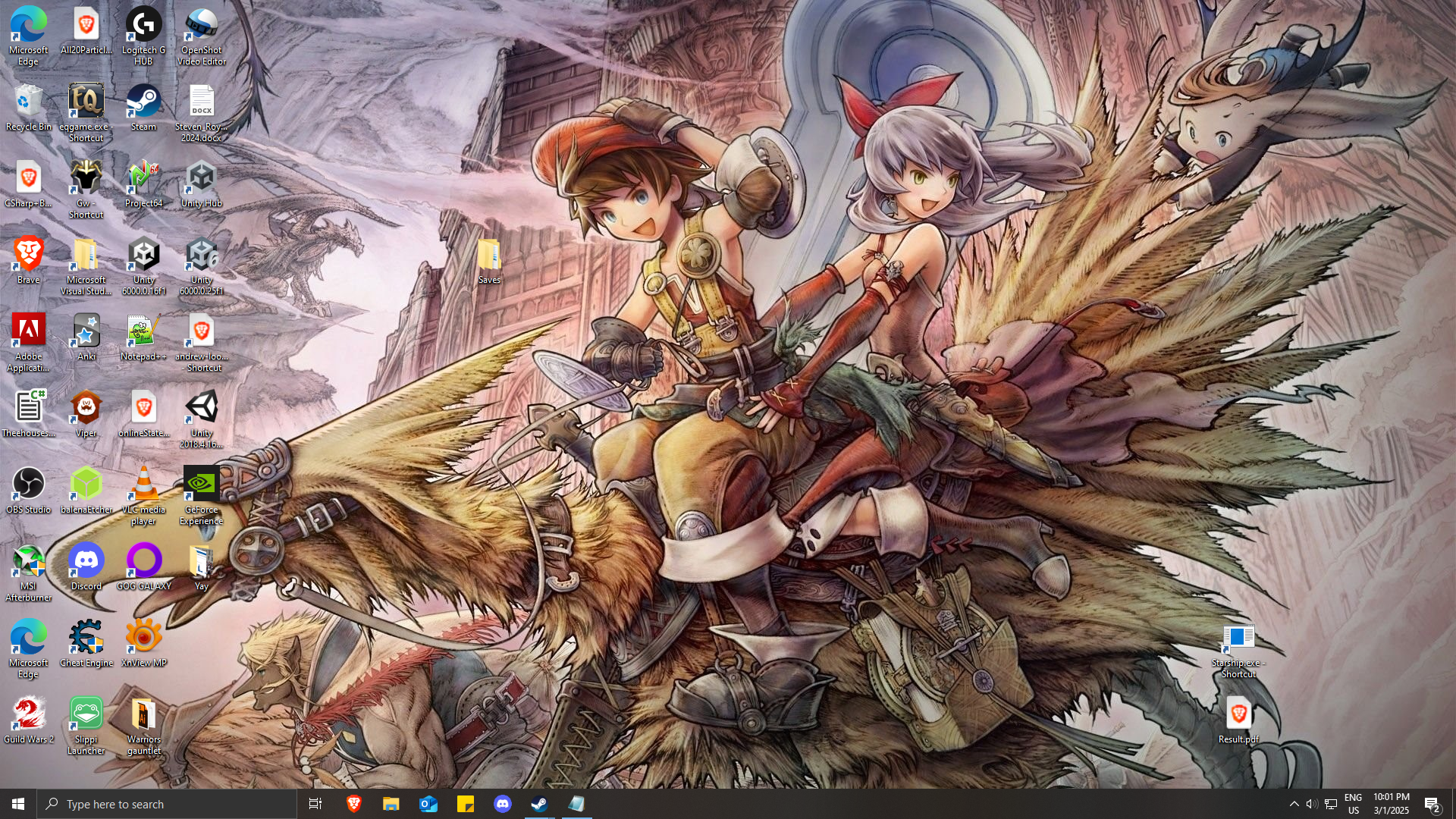Open the clock and calendar flyout
This screenshot has width=1456, height=819.
point(1392,804)
